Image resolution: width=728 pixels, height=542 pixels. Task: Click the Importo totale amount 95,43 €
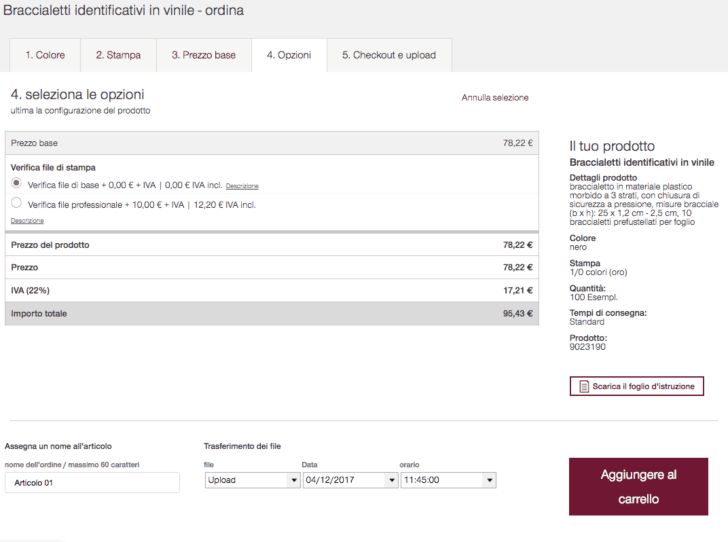coord(518,313)
